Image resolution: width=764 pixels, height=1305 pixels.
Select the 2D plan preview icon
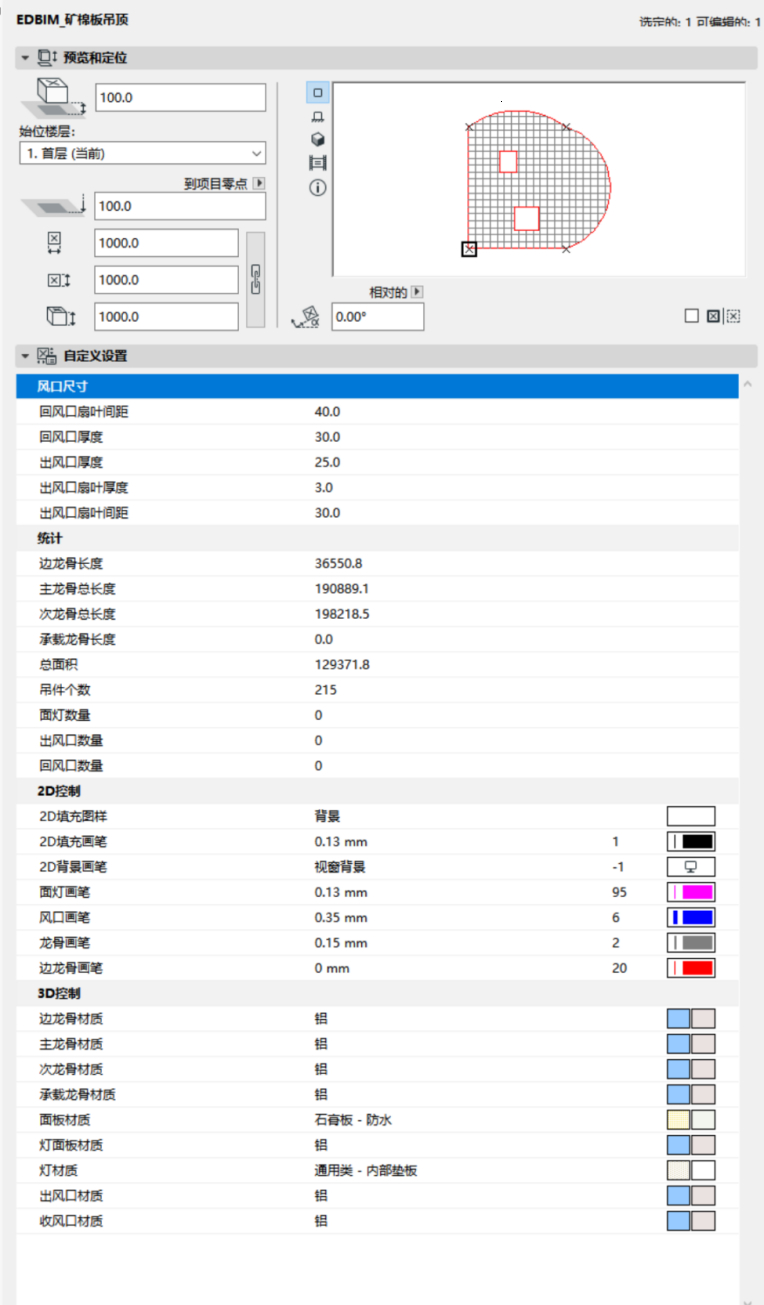(318, 93)
